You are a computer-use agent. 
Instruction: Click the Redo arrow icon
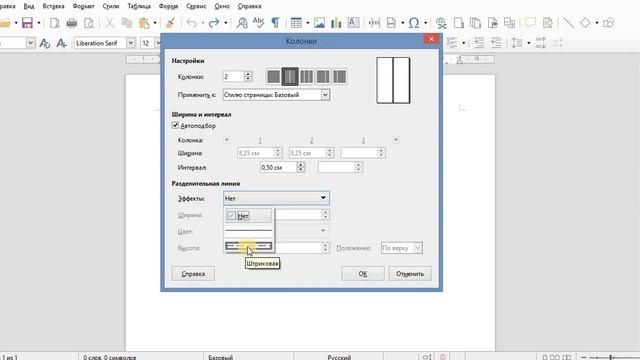pyautogui.click(x=214, y=23)
